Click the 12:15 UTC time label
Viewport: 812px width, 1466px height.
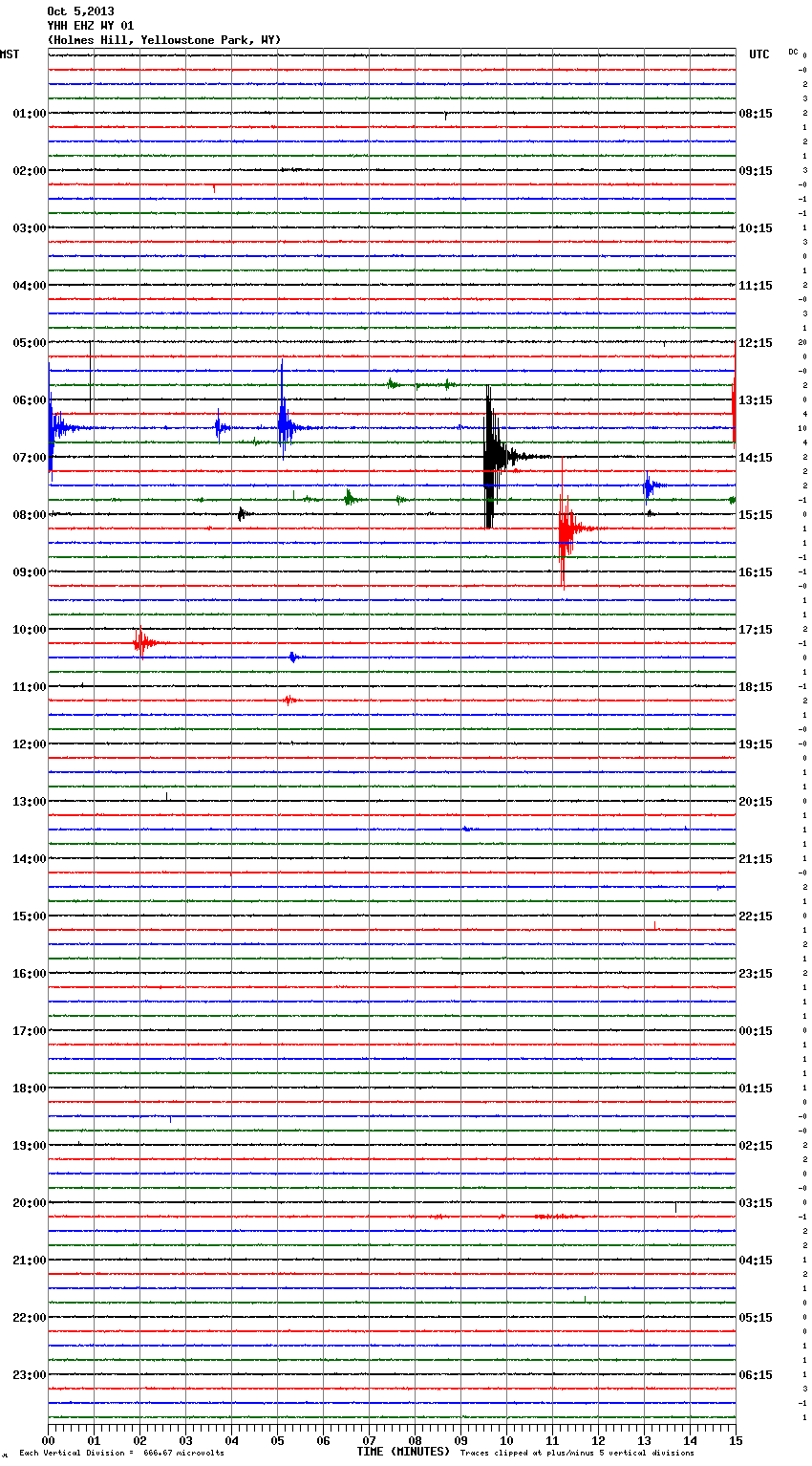coord(756,343)
